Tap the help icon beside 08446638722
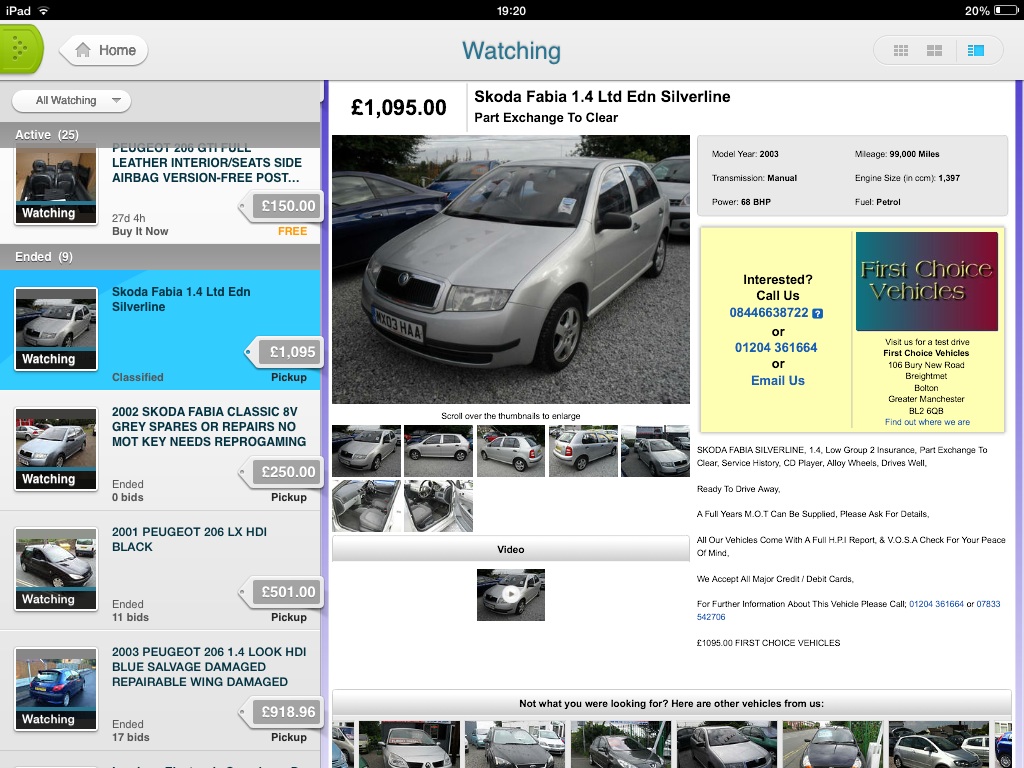Screen dimensions: 1024x768 coord(818,313)
